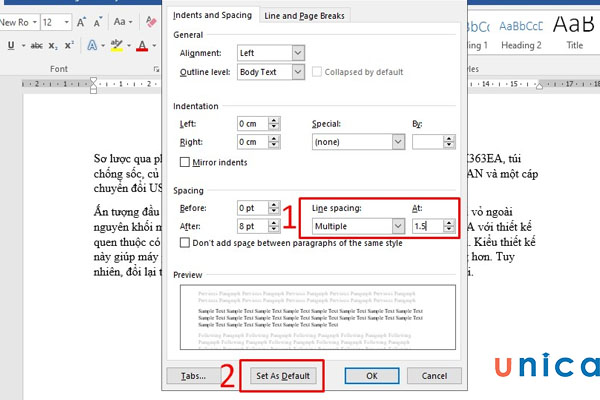Check Don't add space between paragraphs

coord(185,243)
